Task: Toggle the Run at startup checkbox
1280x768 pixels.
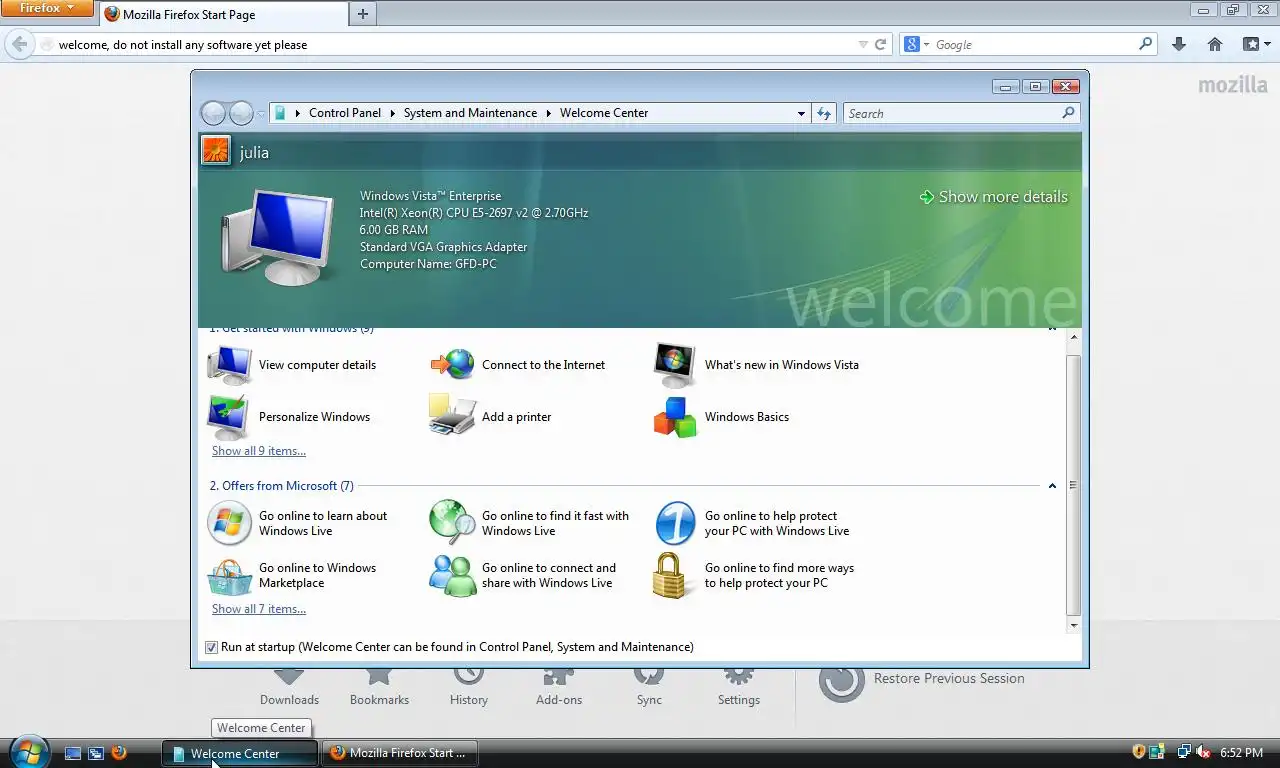Action: (211, 647)
